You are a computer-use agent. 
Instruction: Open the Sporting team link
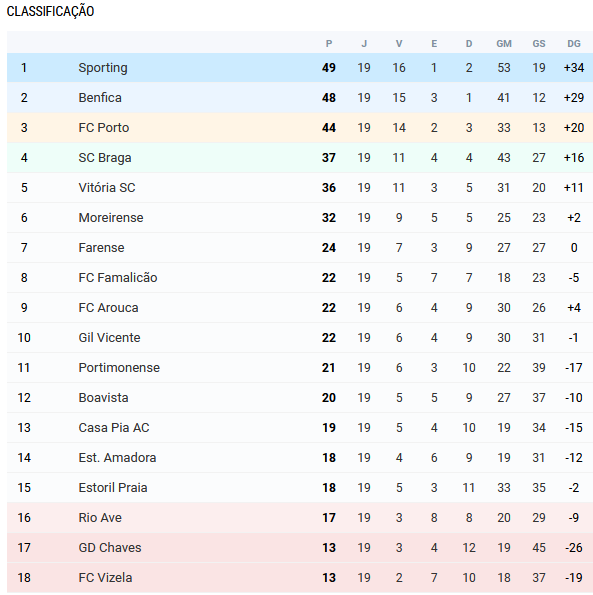pos(103,68)
